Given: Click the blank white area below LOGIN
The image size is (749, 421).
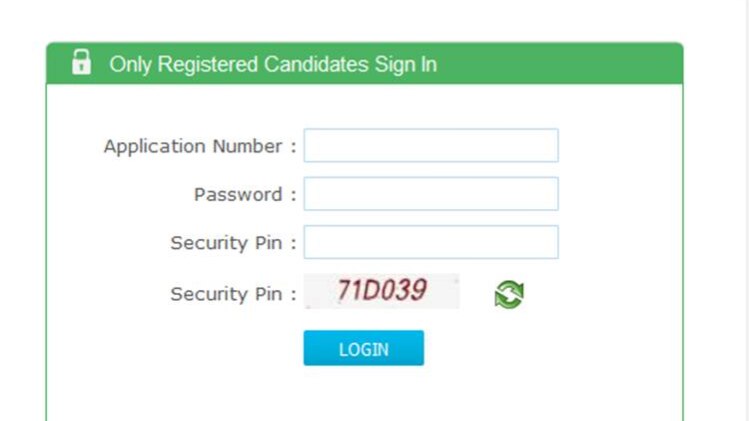Looking at the screenshot, I should pos(364,395).
